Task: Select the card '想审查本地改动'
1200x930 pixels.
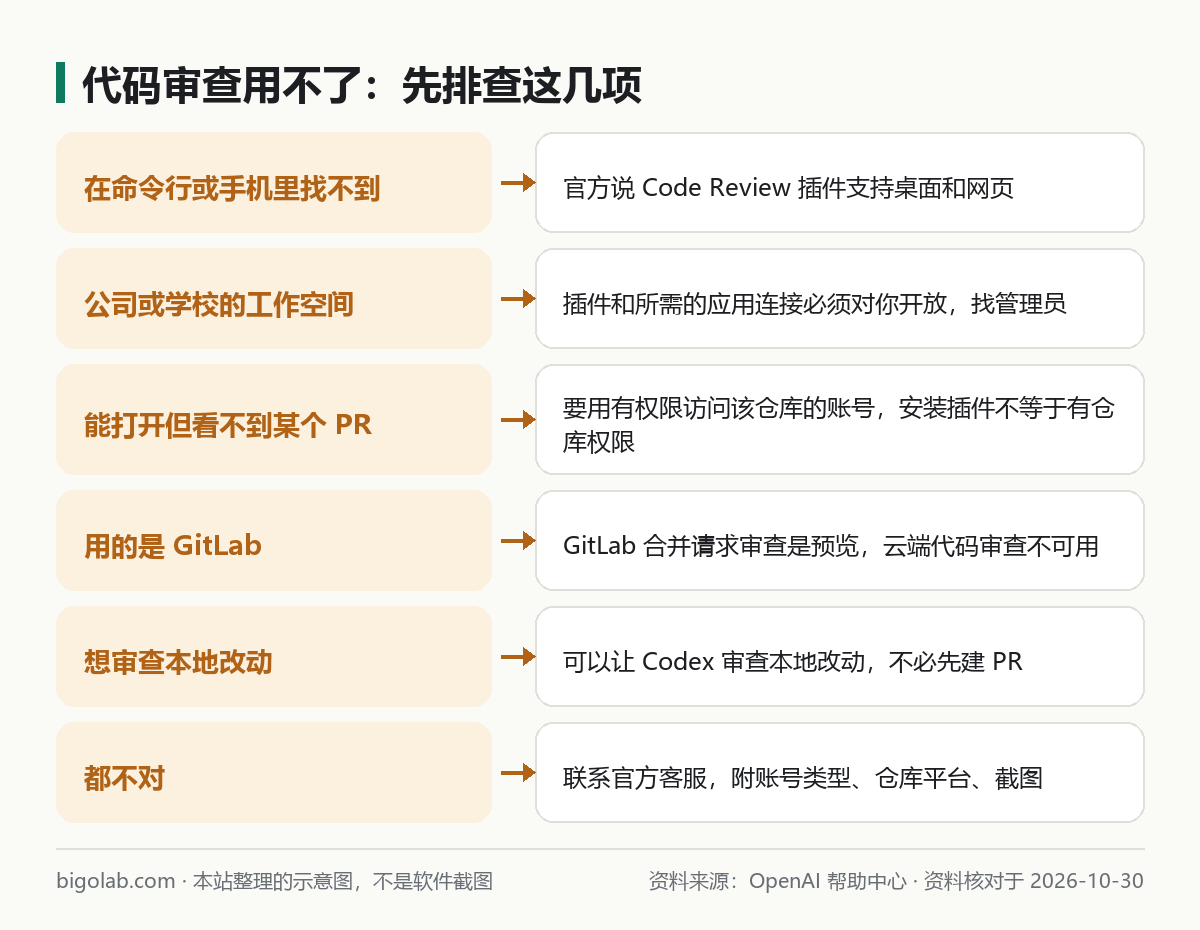Action: pyautogui.click(x=274, y=657)
